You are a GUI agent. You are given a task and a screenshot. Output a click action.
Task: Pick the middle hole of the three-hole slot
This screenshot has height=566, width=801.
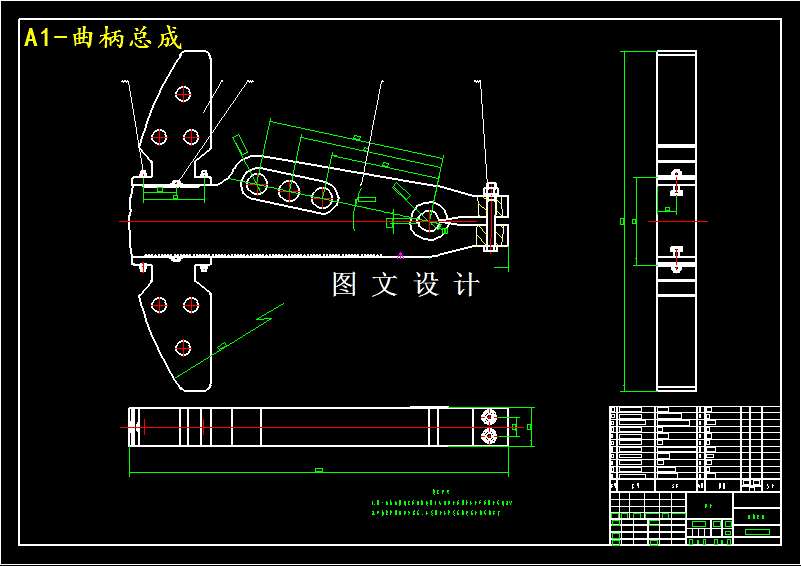[289, 192]
